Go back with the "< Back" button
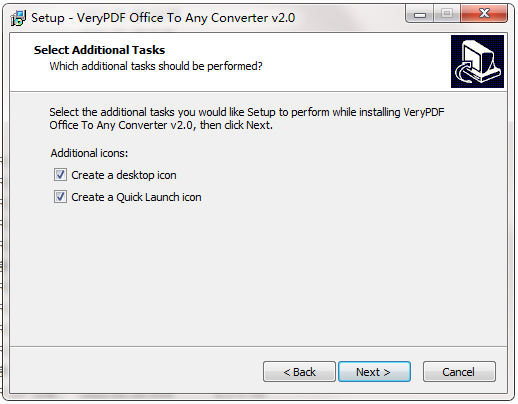 [x=299, y=371]
